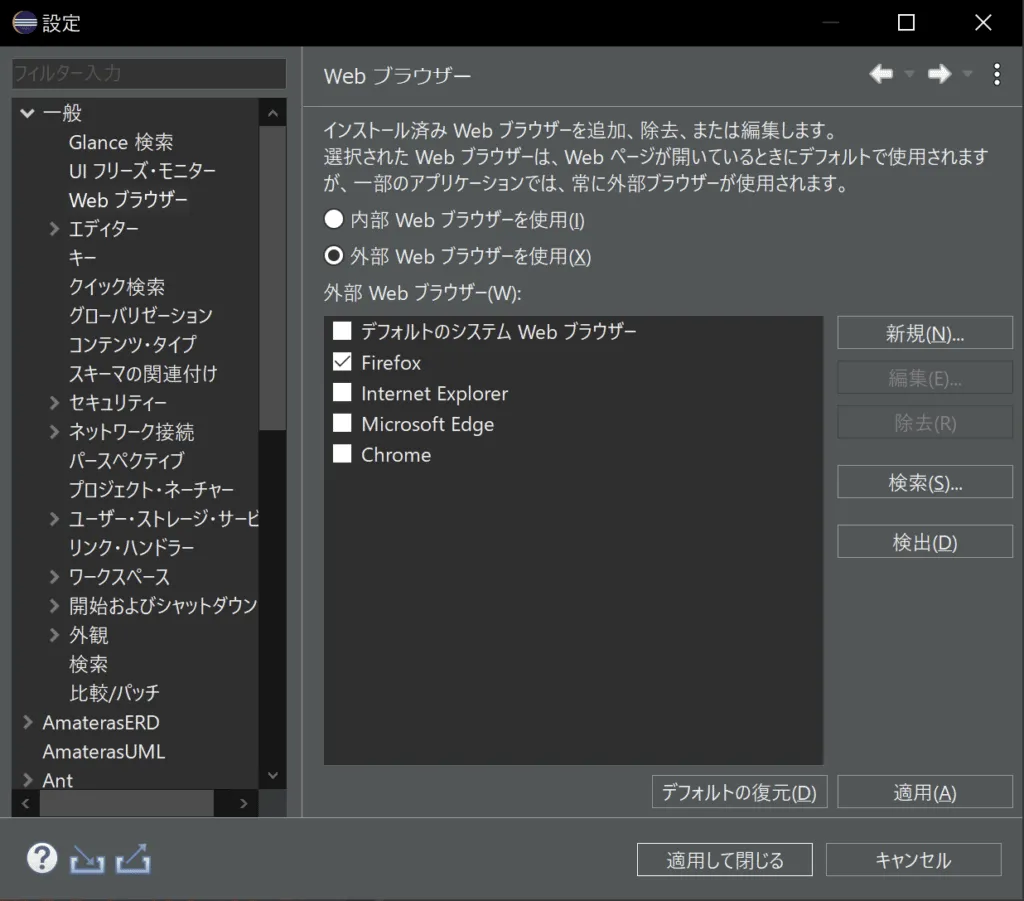
Task: Select Web ブラウザー in the tree
Action: 128,200
